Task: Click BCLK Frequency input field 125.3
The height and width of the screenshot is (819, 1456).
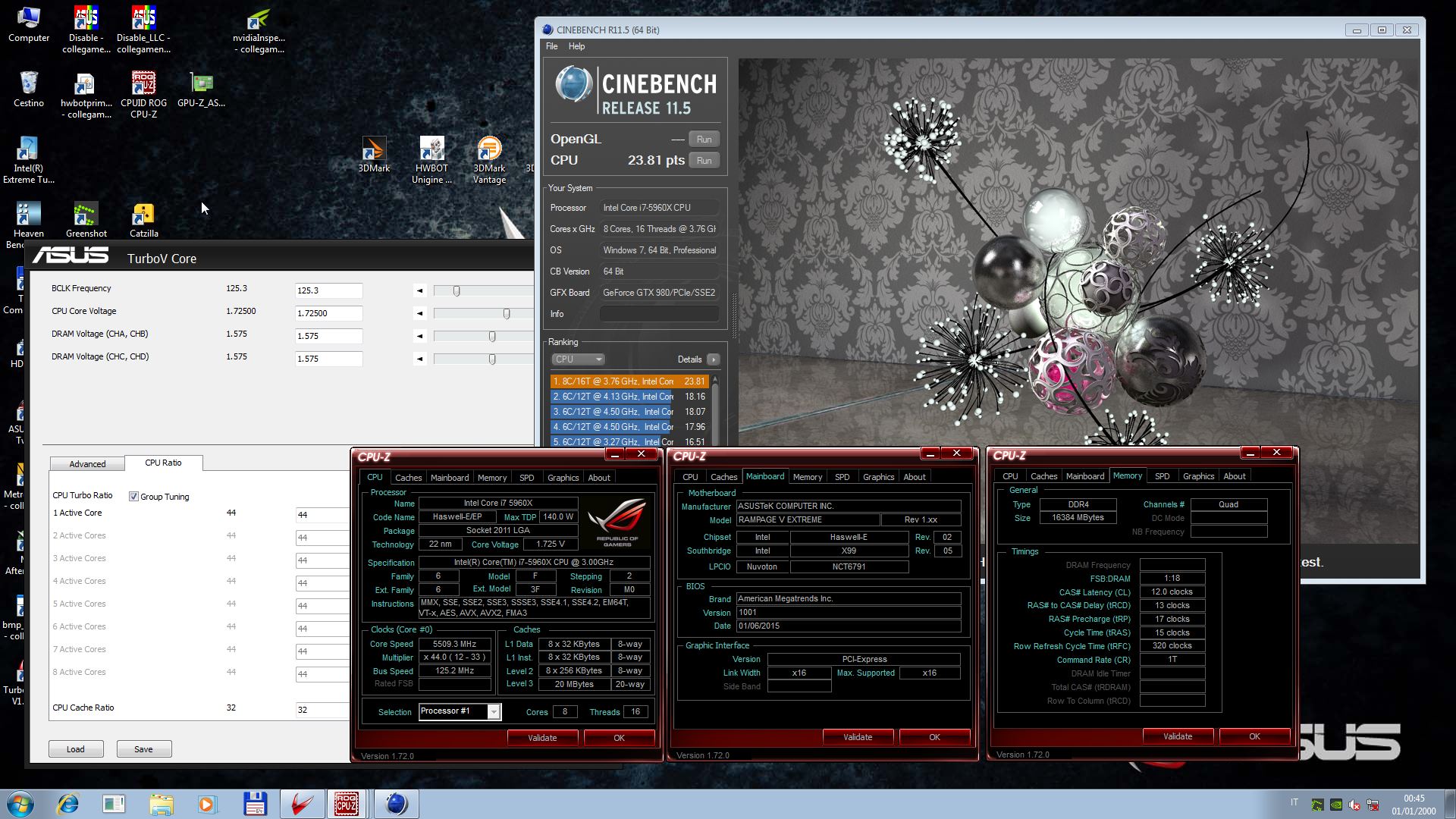Action: tap(328, 290)
